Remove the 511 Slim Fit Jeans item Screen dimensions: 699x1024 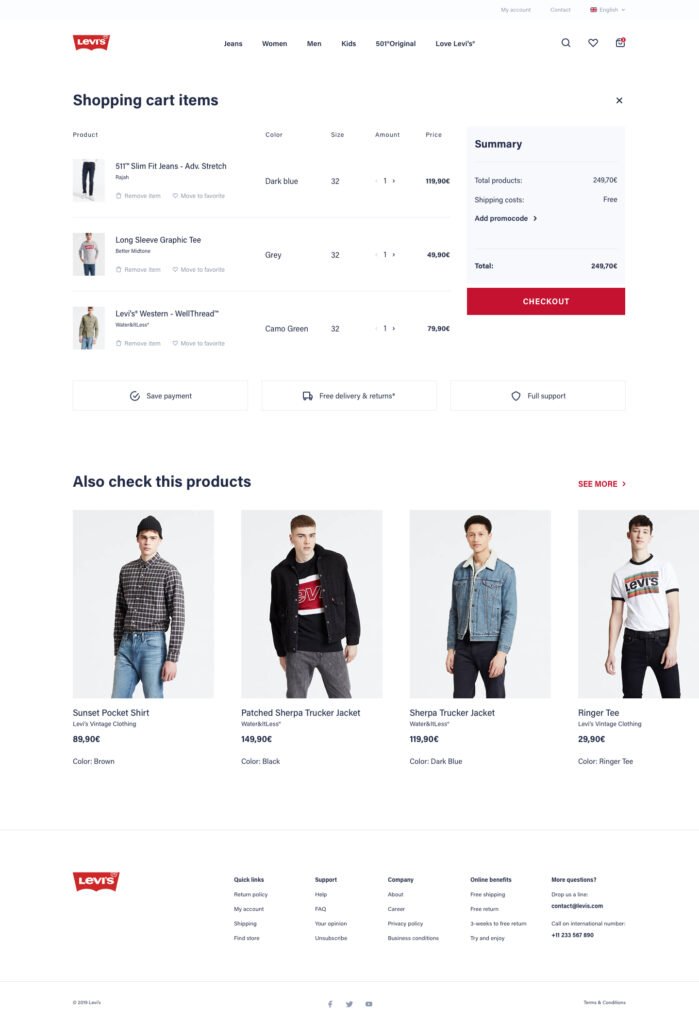(138, 196)
